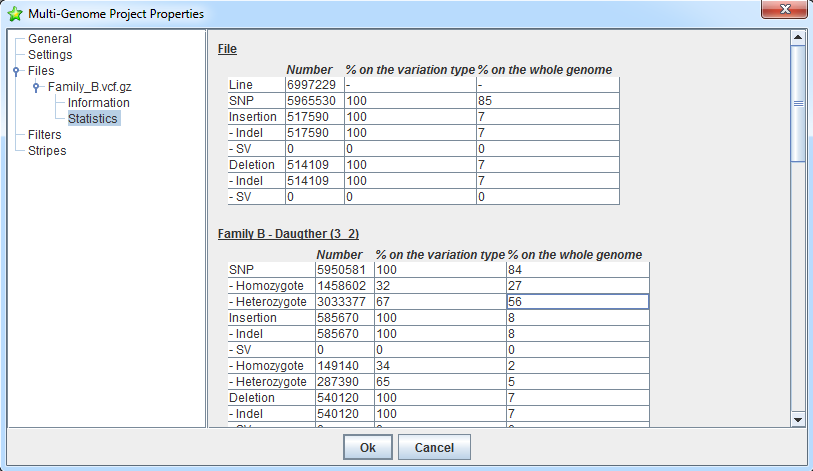The width and height of the screenshot is (813, 471).
Task: Click the vertical scrollbar thumb
Action: (798, 103)
